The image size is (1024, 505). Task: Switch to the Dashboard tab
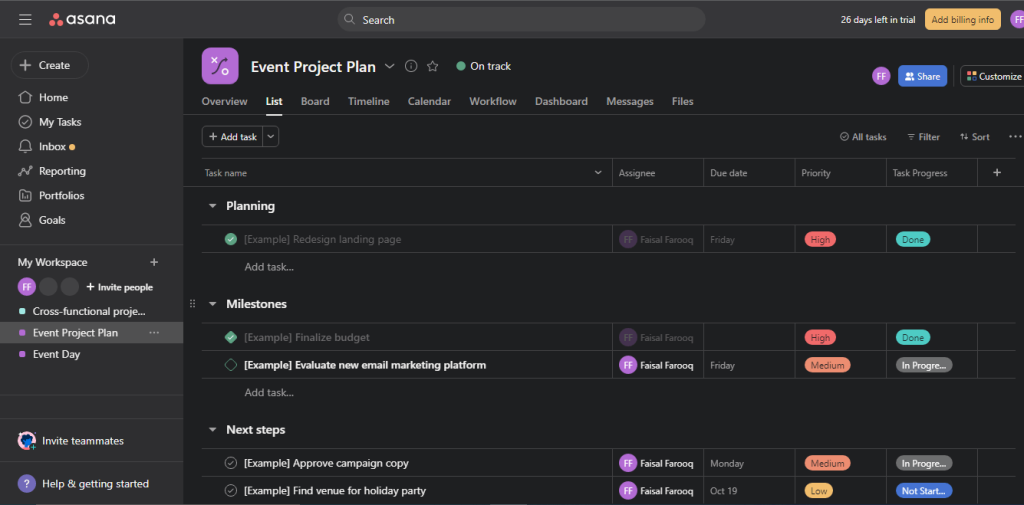561,101
